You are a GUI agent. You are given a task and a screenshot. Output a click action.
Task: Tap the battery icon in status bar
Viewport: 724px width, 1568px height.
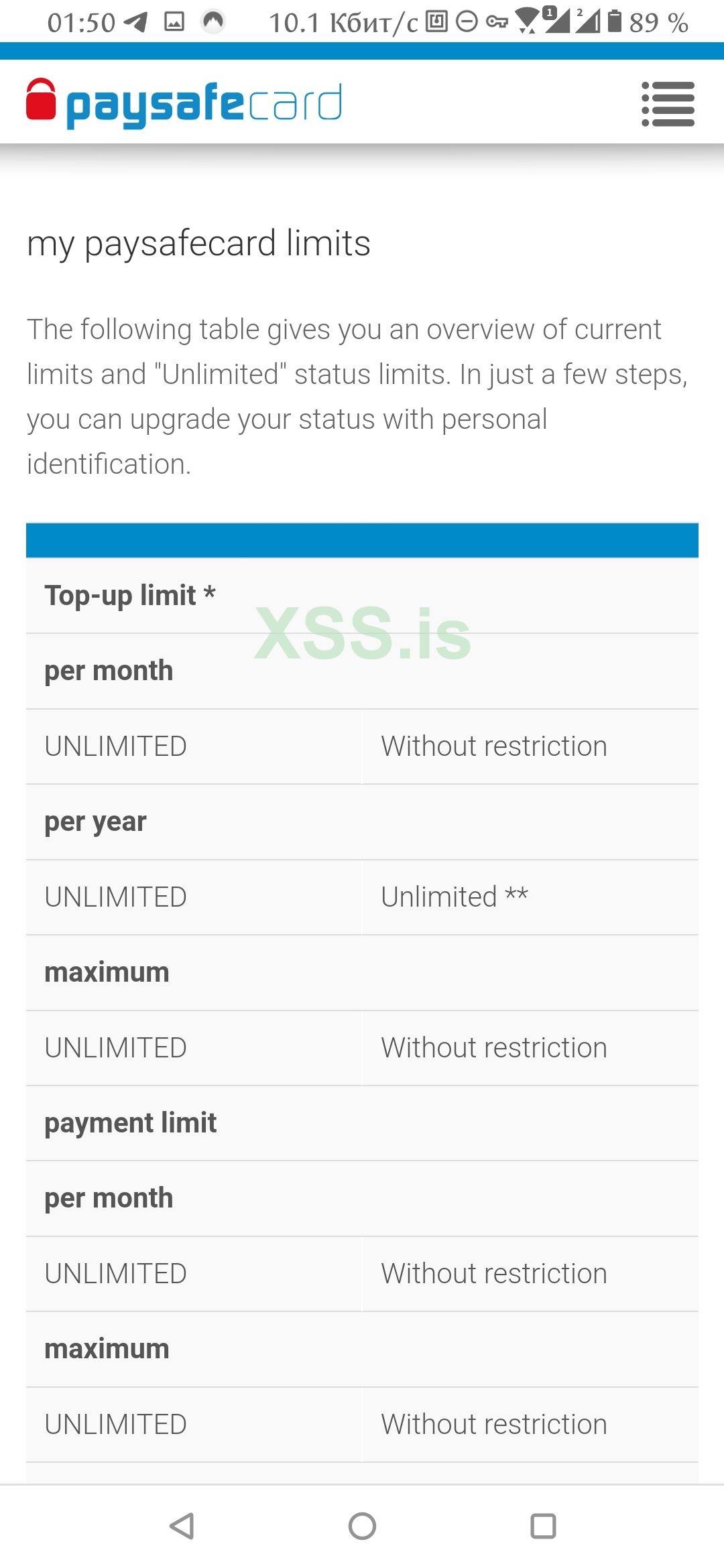point(614,21)
